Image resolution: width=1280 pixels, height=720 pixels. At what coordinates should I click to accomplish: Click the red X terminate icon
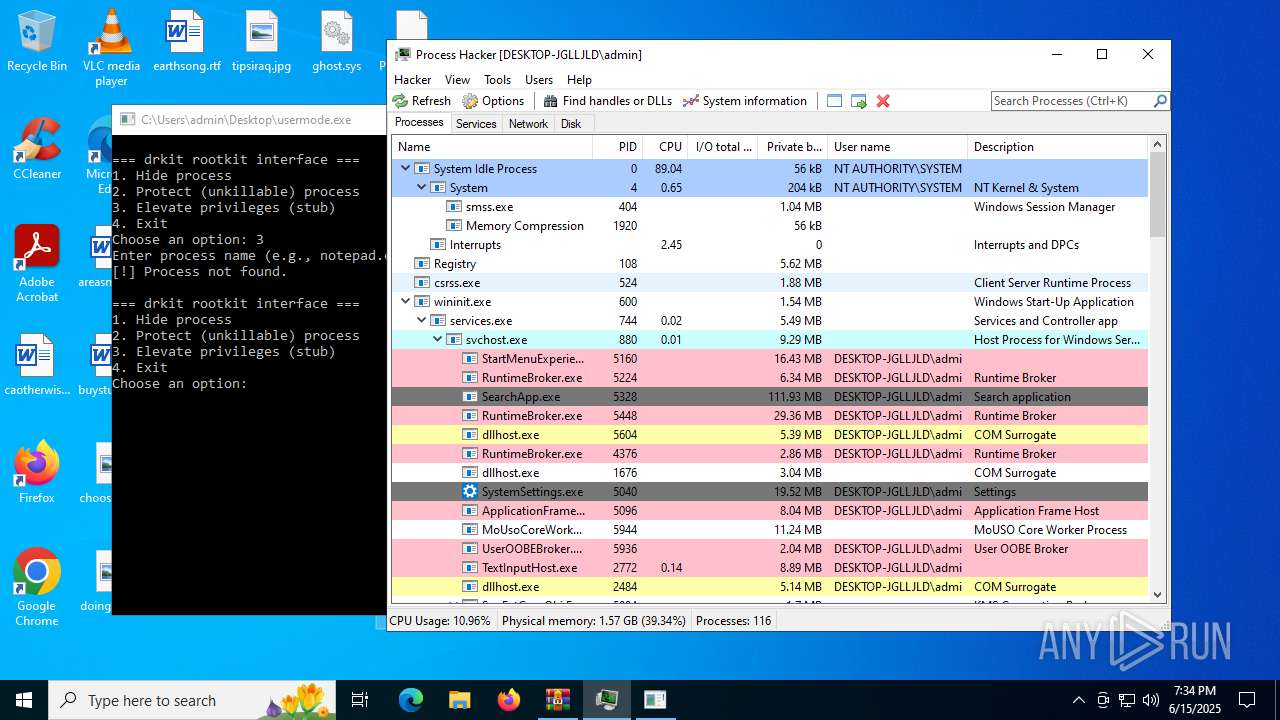coord(883,101)
